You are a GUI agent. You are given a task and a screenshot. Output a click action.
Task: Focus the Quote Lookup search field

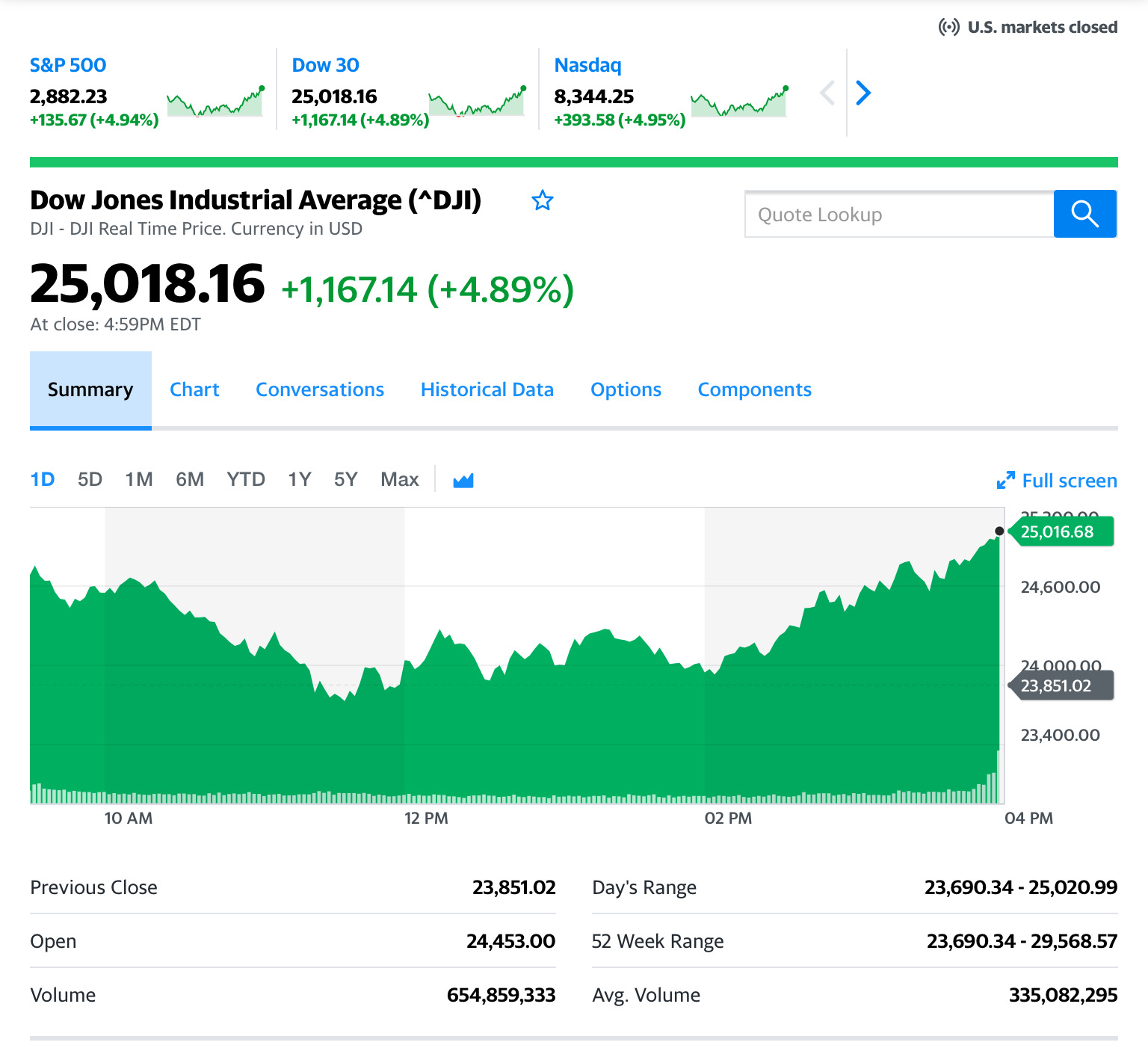(x=899, y=214)
